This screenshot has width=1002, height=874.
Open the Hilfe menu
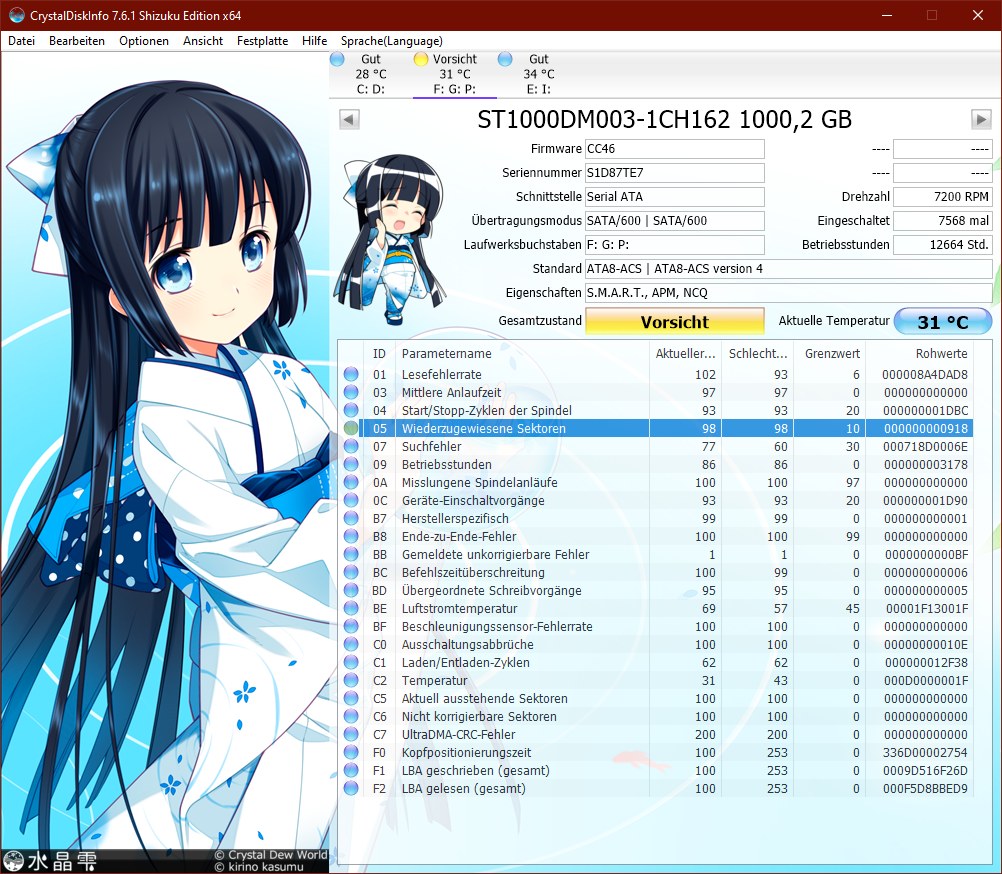[314, 41]
